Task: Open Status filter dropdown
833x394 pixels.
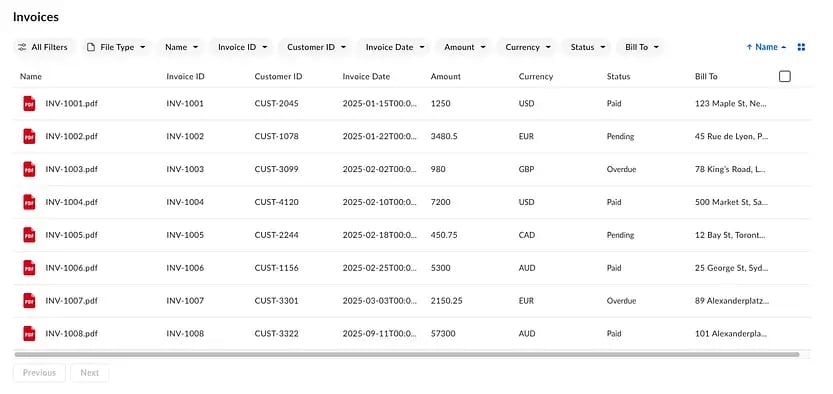Action: (x=587, y=47)
